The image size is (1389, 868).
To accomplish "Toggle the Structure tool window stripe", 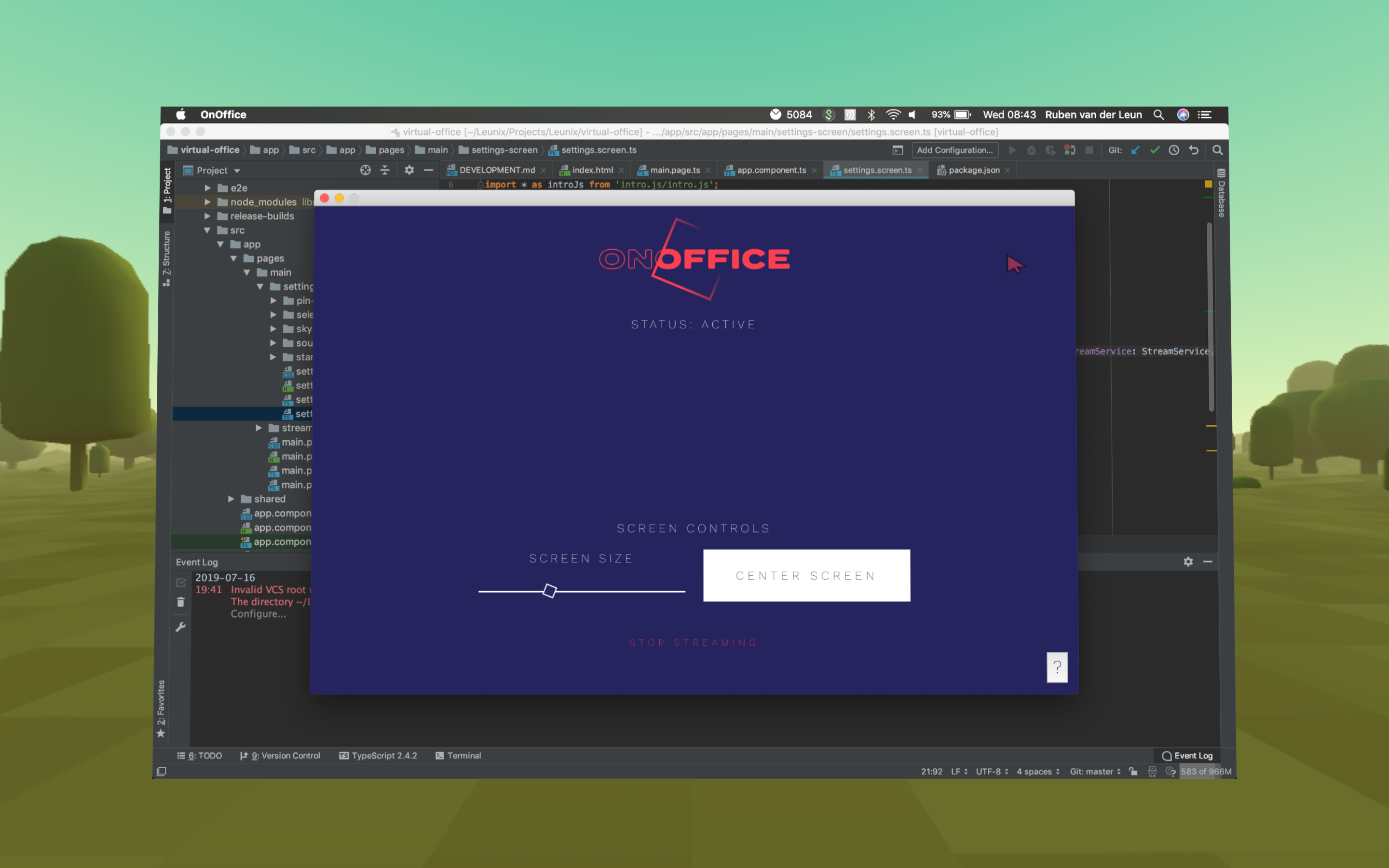I will coord(166,257).
